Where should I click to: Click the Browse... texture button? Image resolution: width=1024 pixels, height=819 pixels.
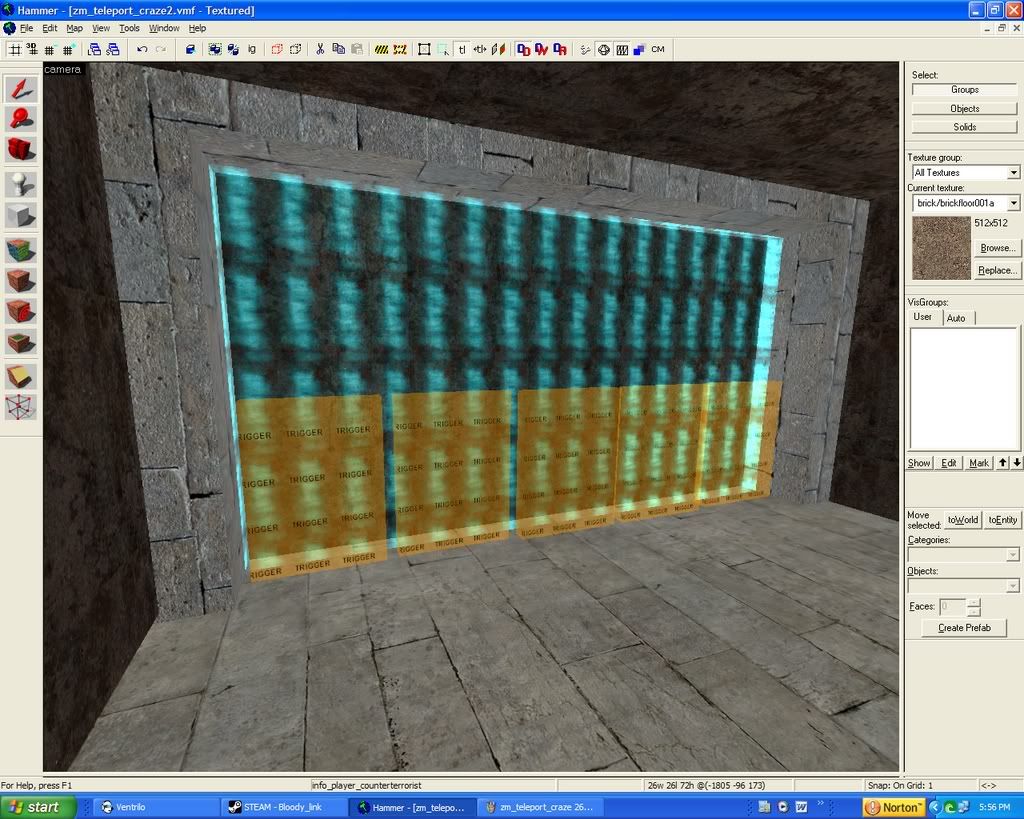pyautogui.click(x=997, y=248)
